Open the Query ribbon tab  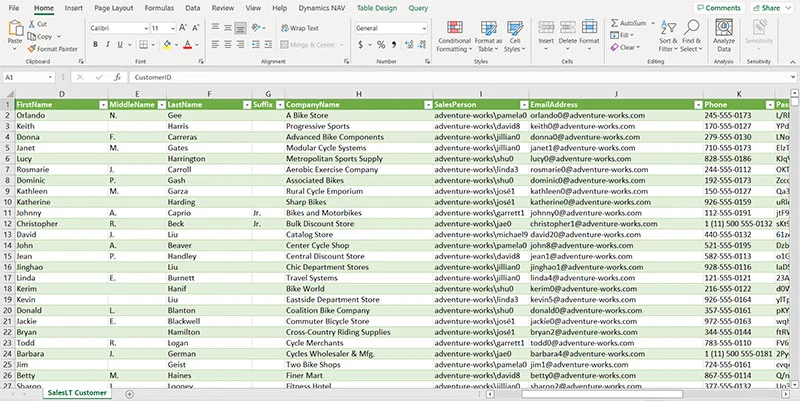pos(418,8)
